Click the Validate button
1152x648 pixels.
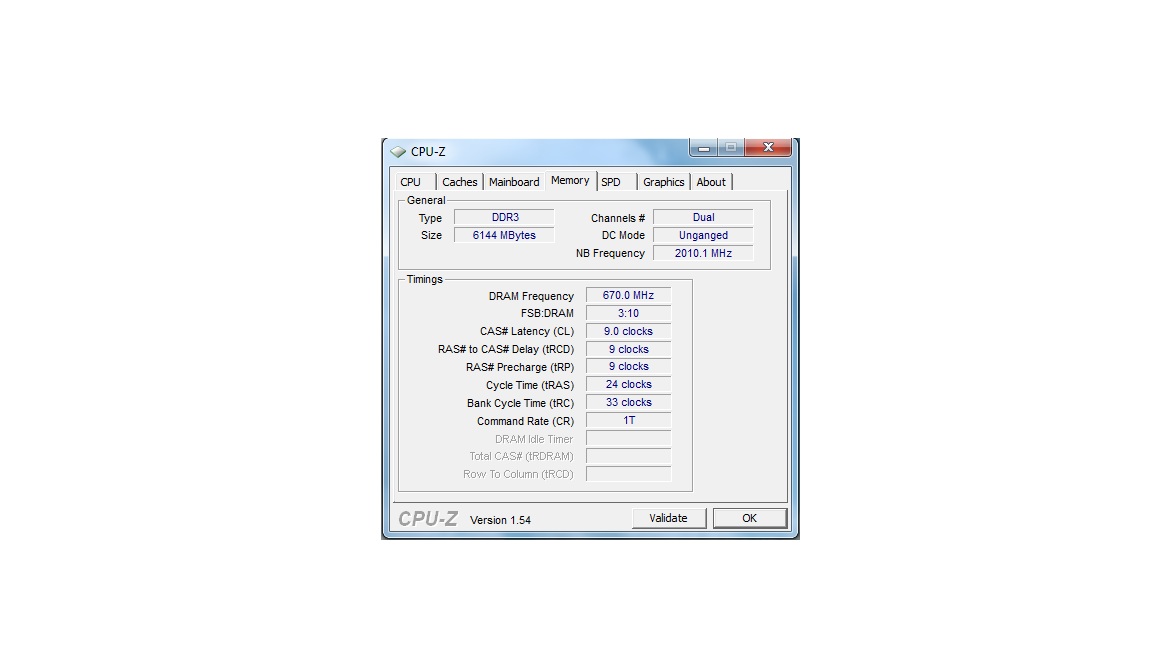[x=669, y=518]
